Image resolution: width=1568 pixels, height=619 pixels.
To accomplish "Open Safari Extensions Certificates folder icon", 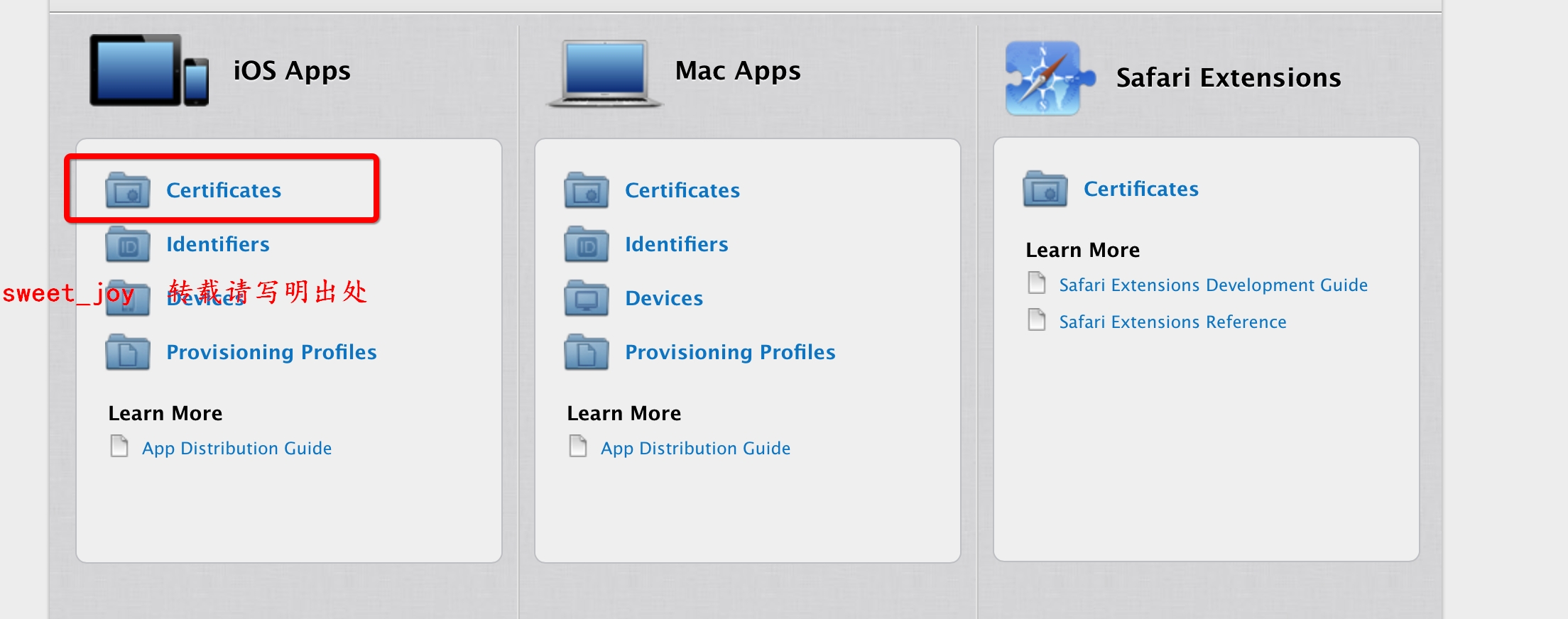I will coord(1045,189).
